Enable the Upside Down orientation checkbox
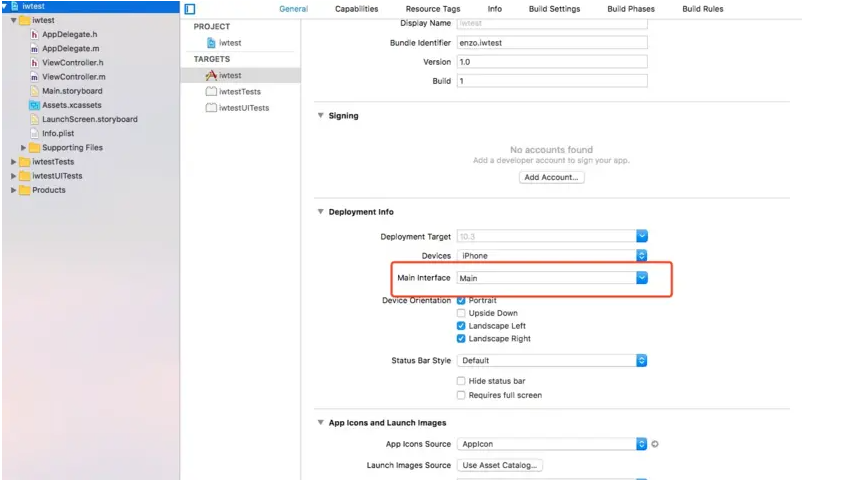Image resolution: width=852 pixels, height=482 pixels. (461, 313)
